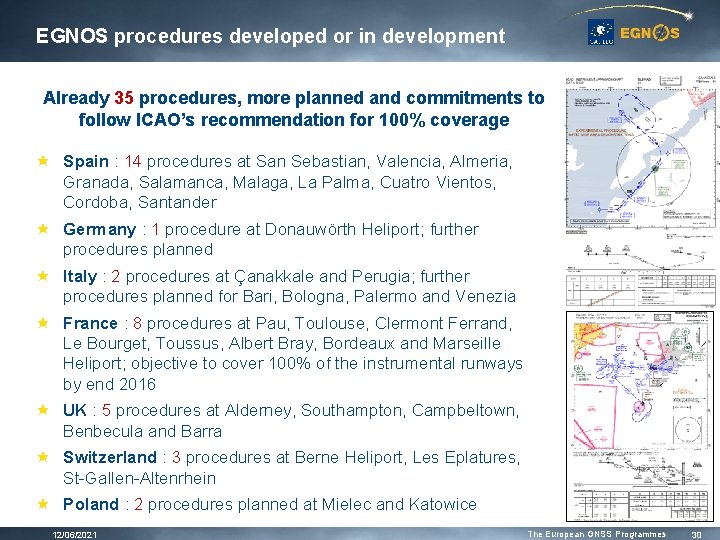Click the 'Poland' country heading

[x=91, y=504]
